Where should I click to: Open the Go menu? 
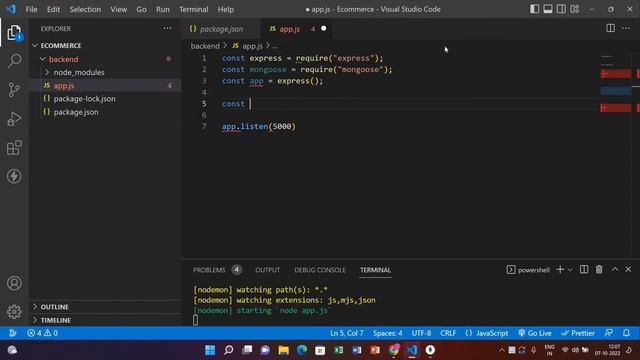[141, 9]
